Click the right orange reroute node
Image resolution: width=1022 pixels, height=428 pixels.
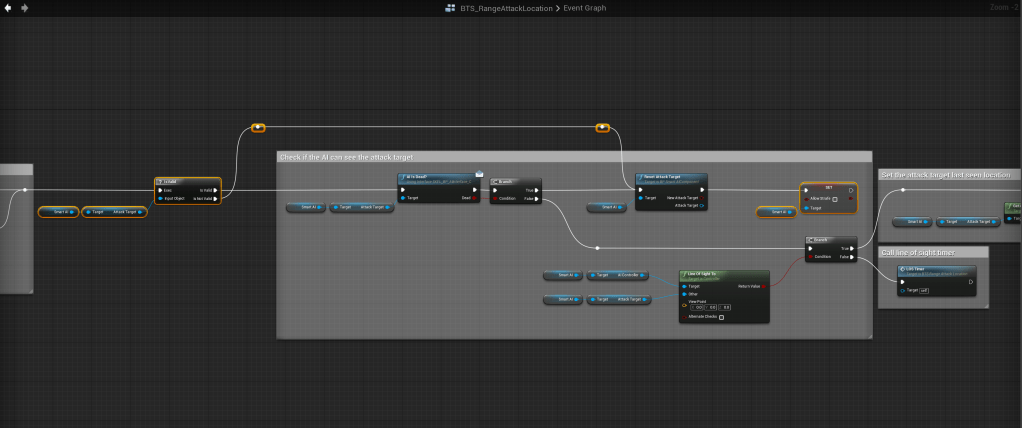[x=602, y=128]
